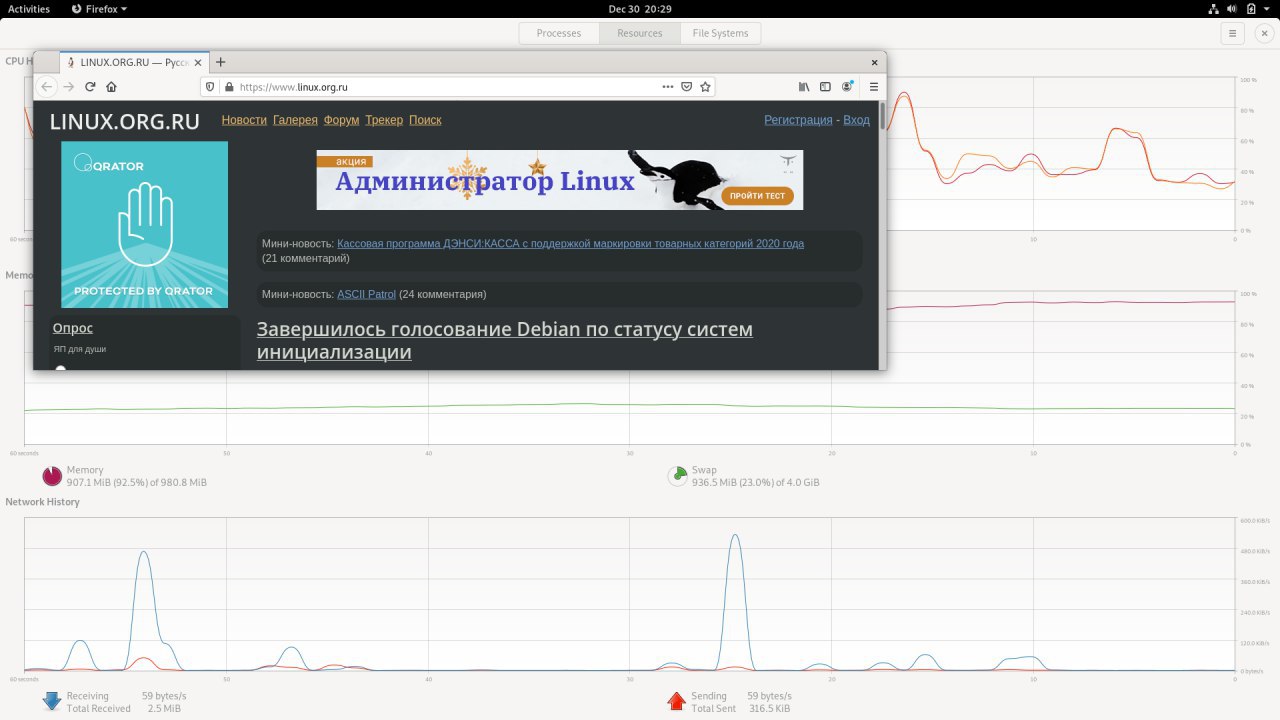This screenshot has height=720, width=1280.
Task: Open Трекер link
Action: tap(384, 120)
